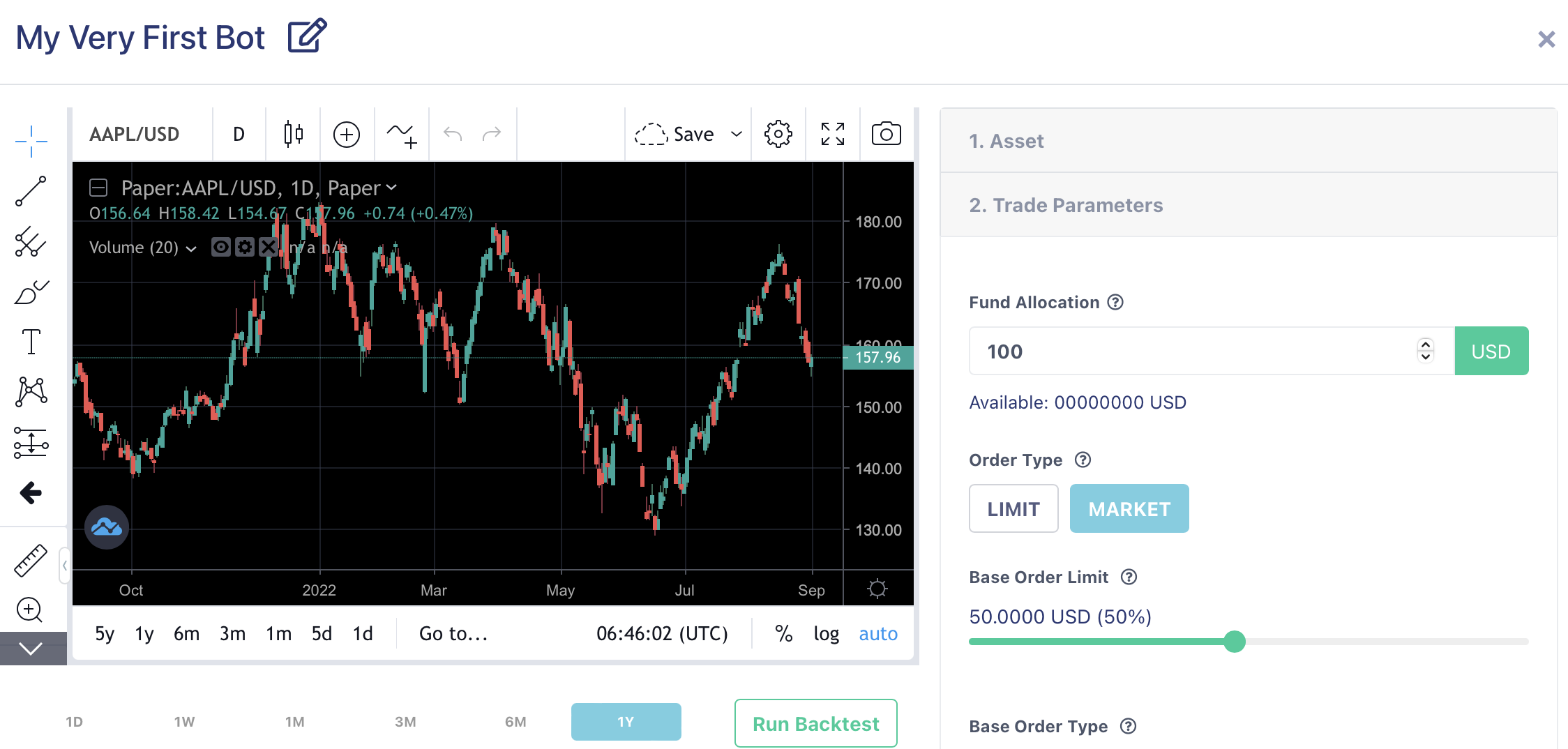Image resolution: width=1568 pixels, height=749 pixels.
Task: Select the LIMIT order type
Action: [1013, 508]
